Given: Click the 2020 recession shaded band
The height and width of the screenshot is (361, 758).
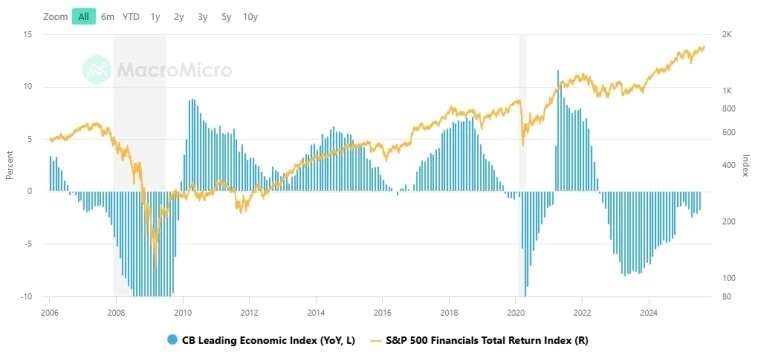Looking at the screenshot, I should 523,164.
